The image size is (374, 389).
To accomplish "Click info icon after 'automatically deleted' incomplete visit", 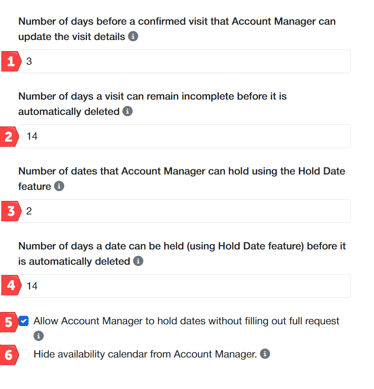I will point(128,111).
